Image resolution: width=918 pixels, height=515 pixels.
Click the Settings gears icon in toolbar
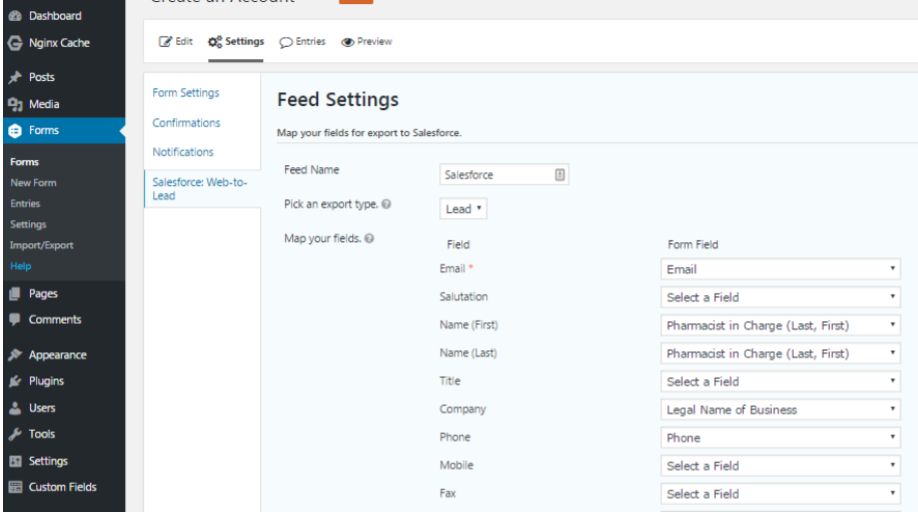(215, 42)
